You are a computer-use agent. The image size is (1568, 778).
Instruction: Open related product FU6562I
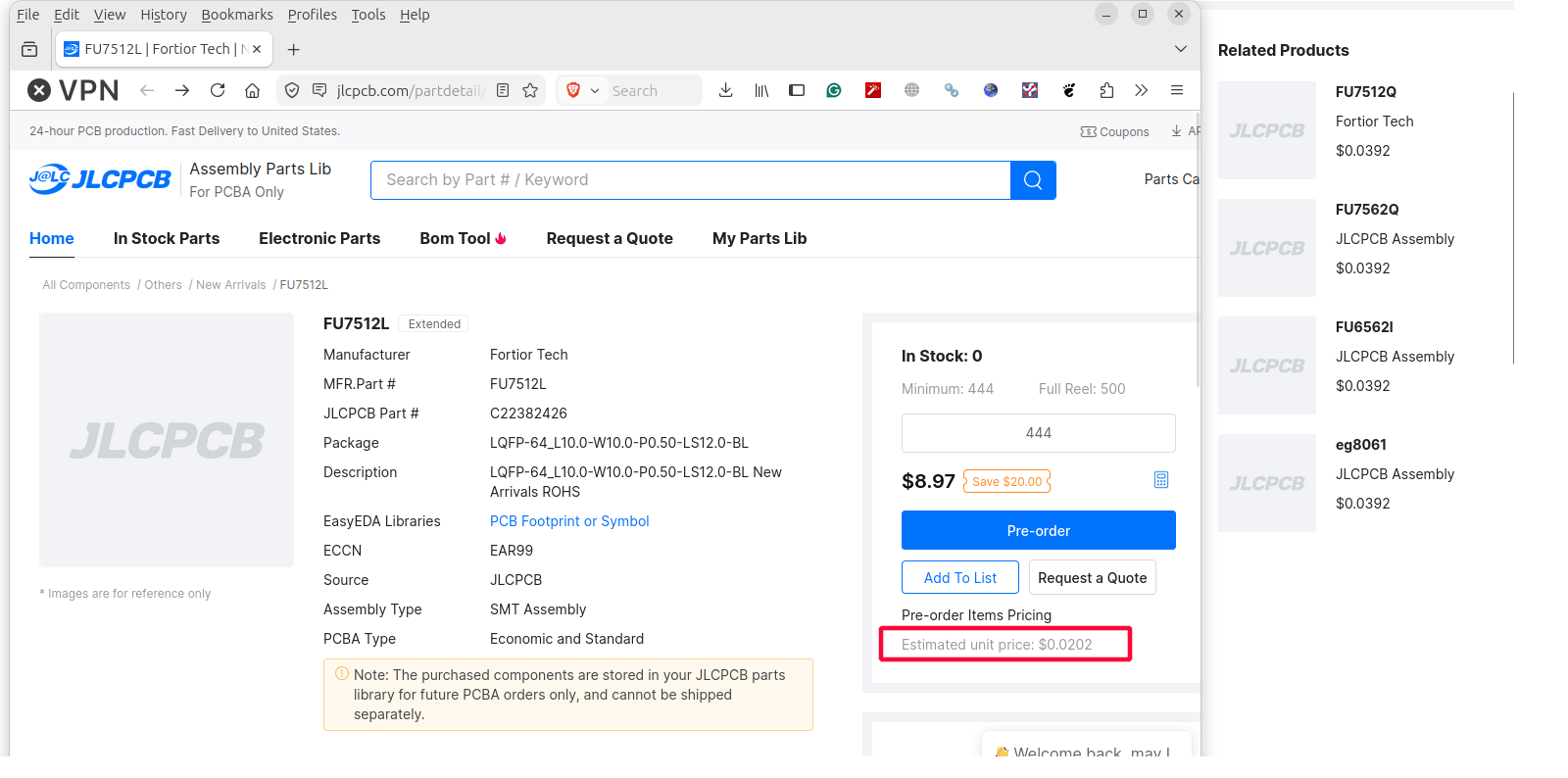pyautogui.click(x=1364, y=327)
